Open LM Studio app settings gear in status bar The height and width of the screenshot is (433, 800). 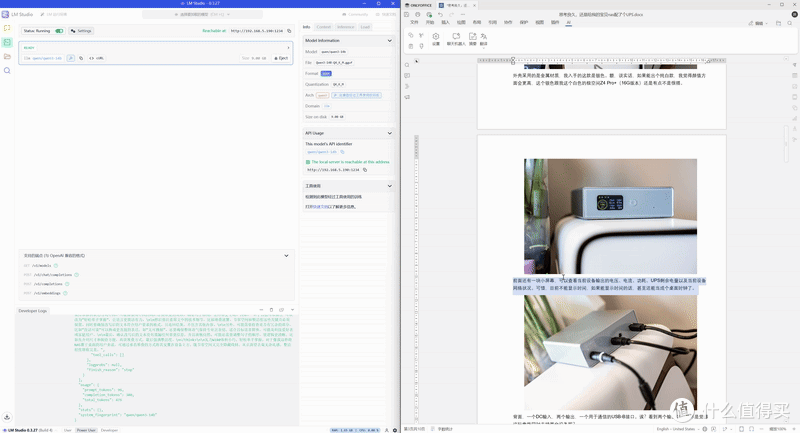click(394, 430)
